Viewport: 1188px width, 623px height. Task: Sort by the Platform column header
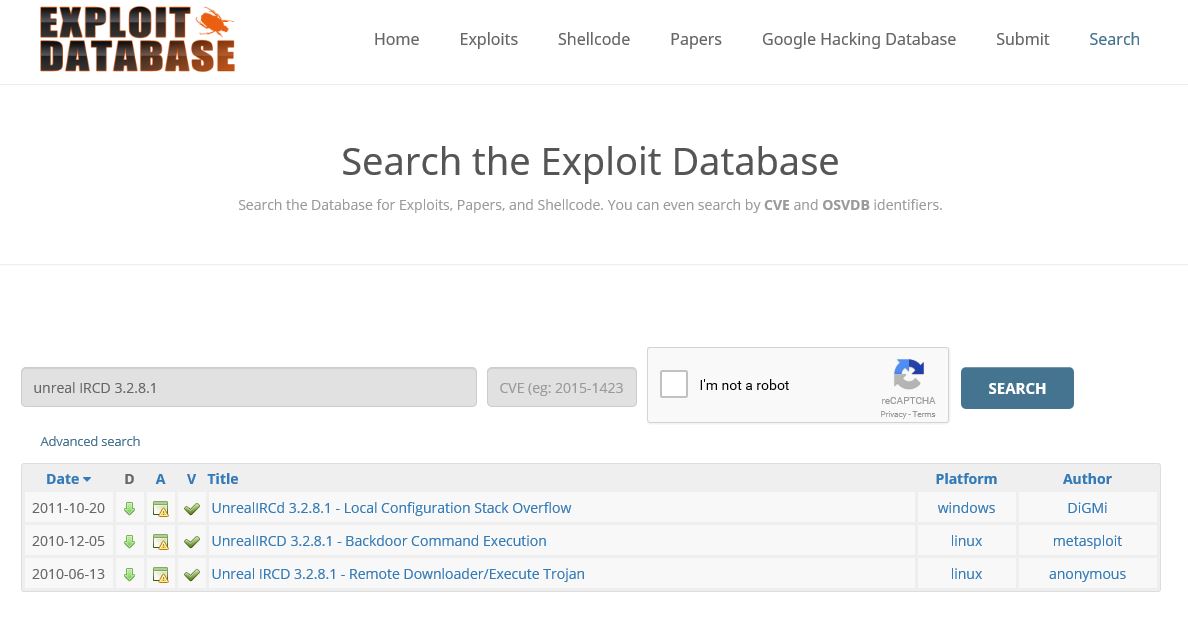click(966, 479)
